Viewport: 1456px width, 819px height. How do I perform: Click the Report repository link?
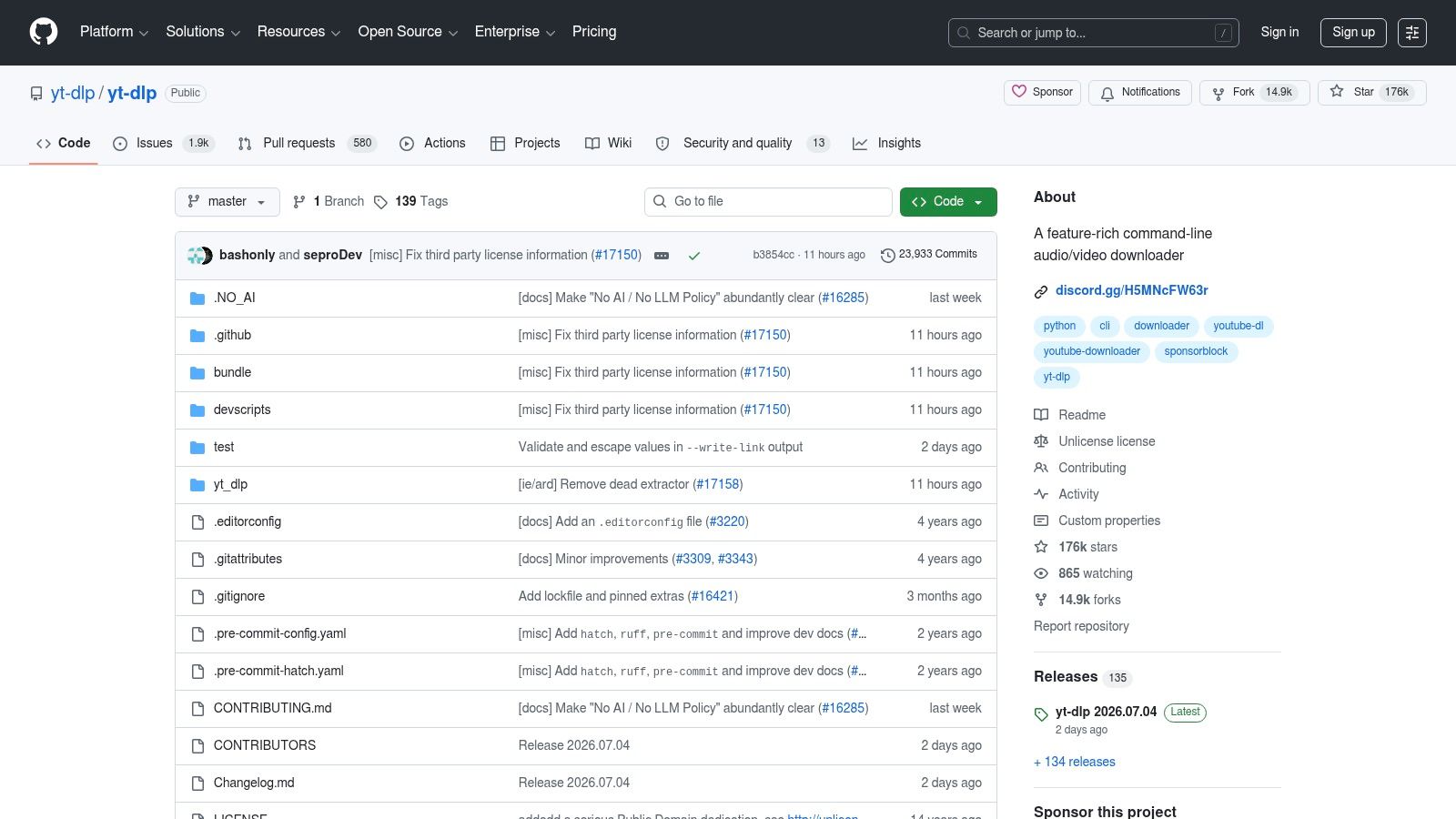(x=1081, y=627)
